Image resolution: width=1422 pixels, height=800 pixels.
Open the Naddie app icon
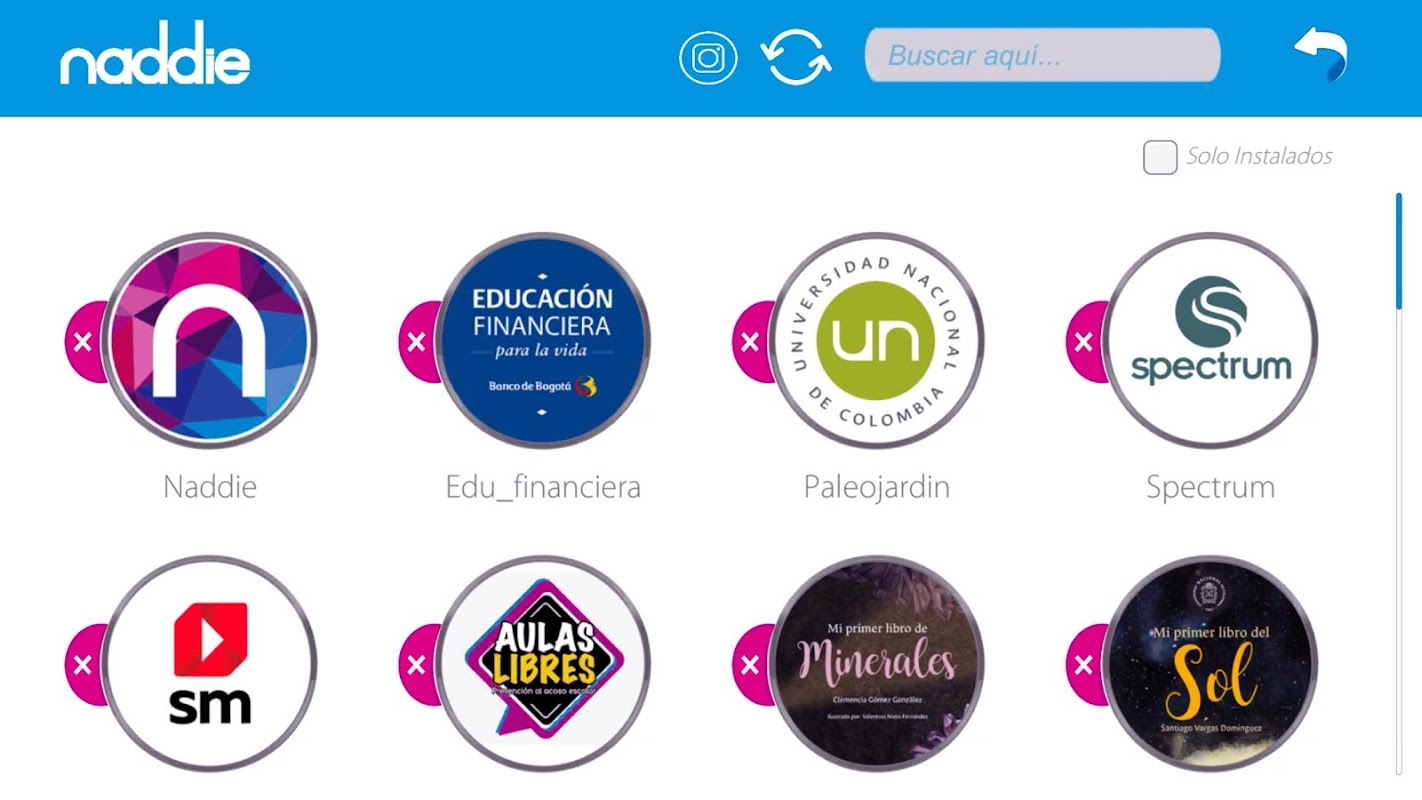click(x=210, y=340)
